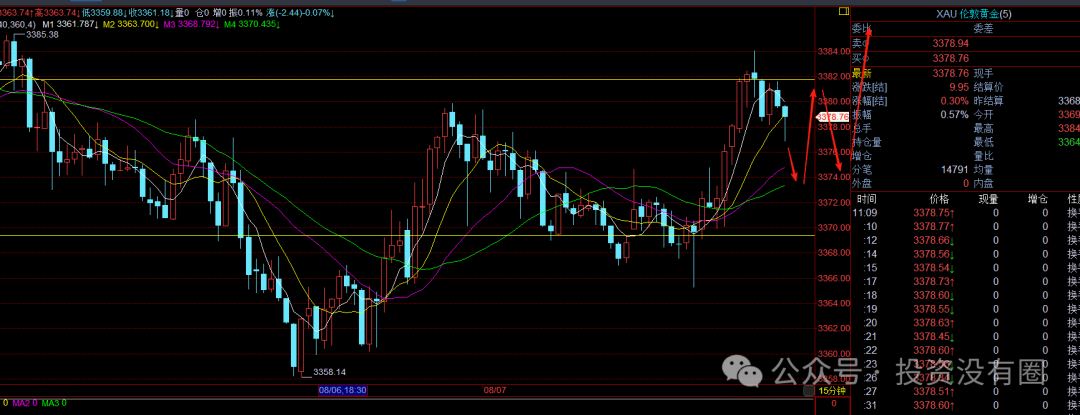Click the 增仓 column header in tick table

coord(1038,199)
